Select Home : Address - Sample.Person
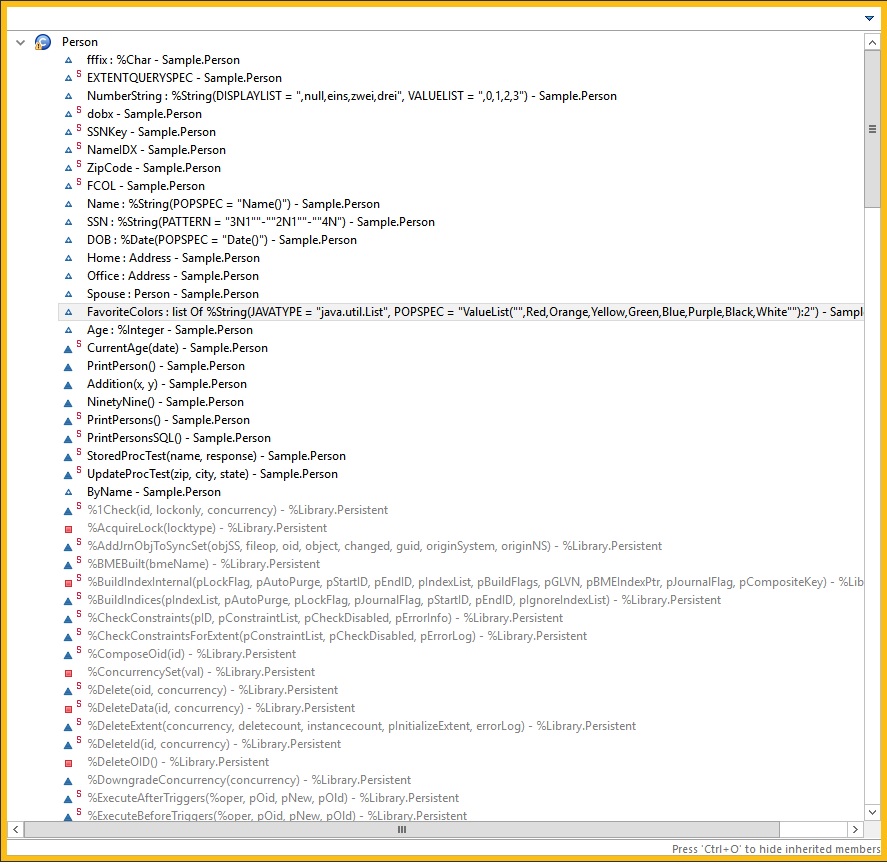The width and height of the screenshot is (887, 864). coord(173,258)
